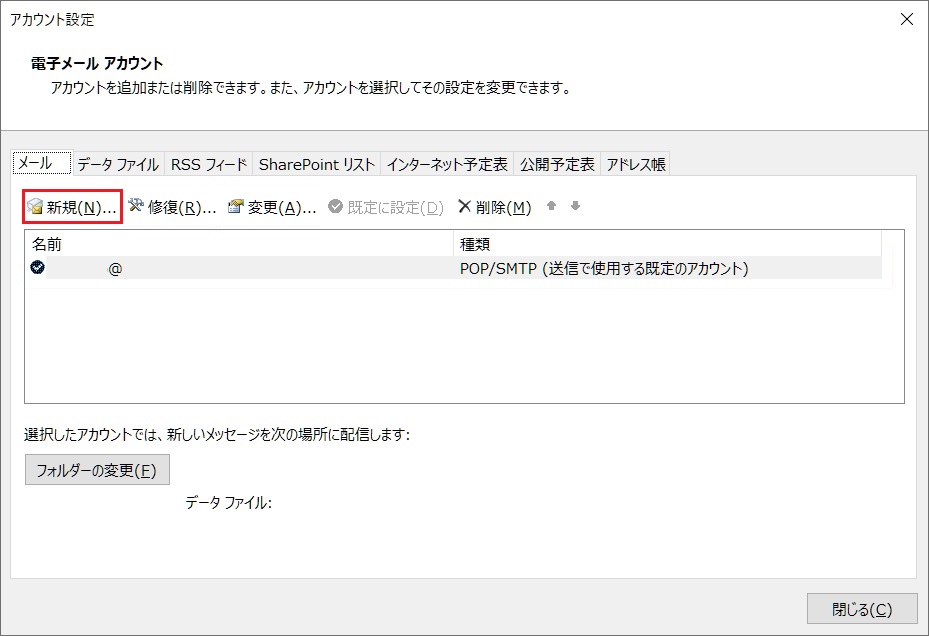929x636 pixels.
Task: Click the フォルダーの変更 button
Action: [x=97, y=470]
